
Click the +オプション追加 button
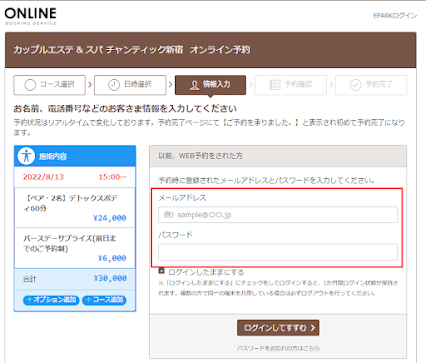pyautogui.click(x=51, y=300)
